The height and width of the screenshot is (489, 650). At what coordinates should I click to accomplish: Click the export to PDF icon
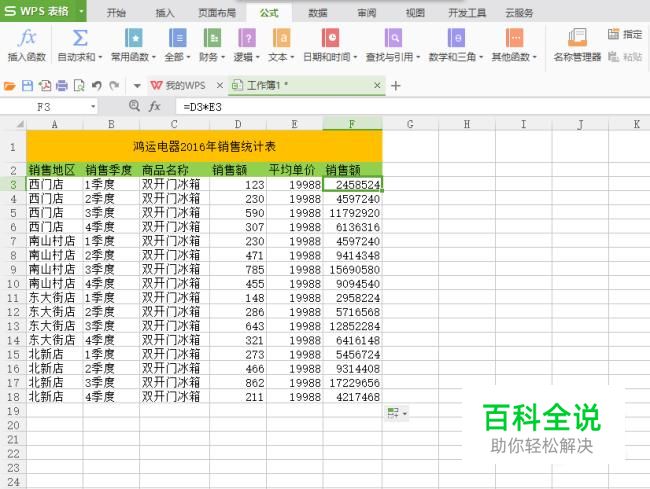click(x=45, y=86)
